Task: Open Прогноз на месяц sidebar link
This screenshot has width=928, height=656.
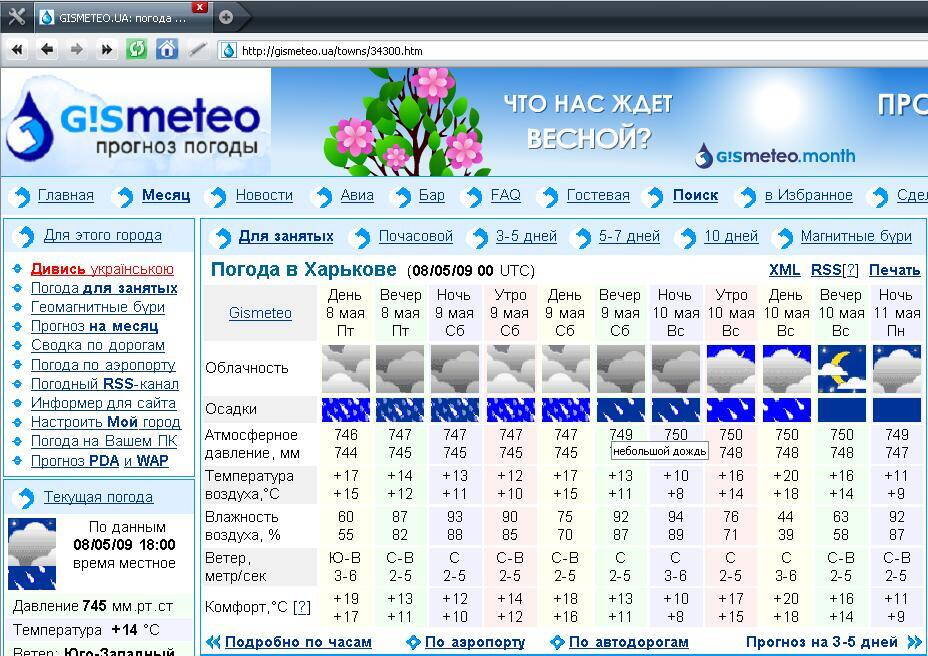Action: [x=94, y=326]
